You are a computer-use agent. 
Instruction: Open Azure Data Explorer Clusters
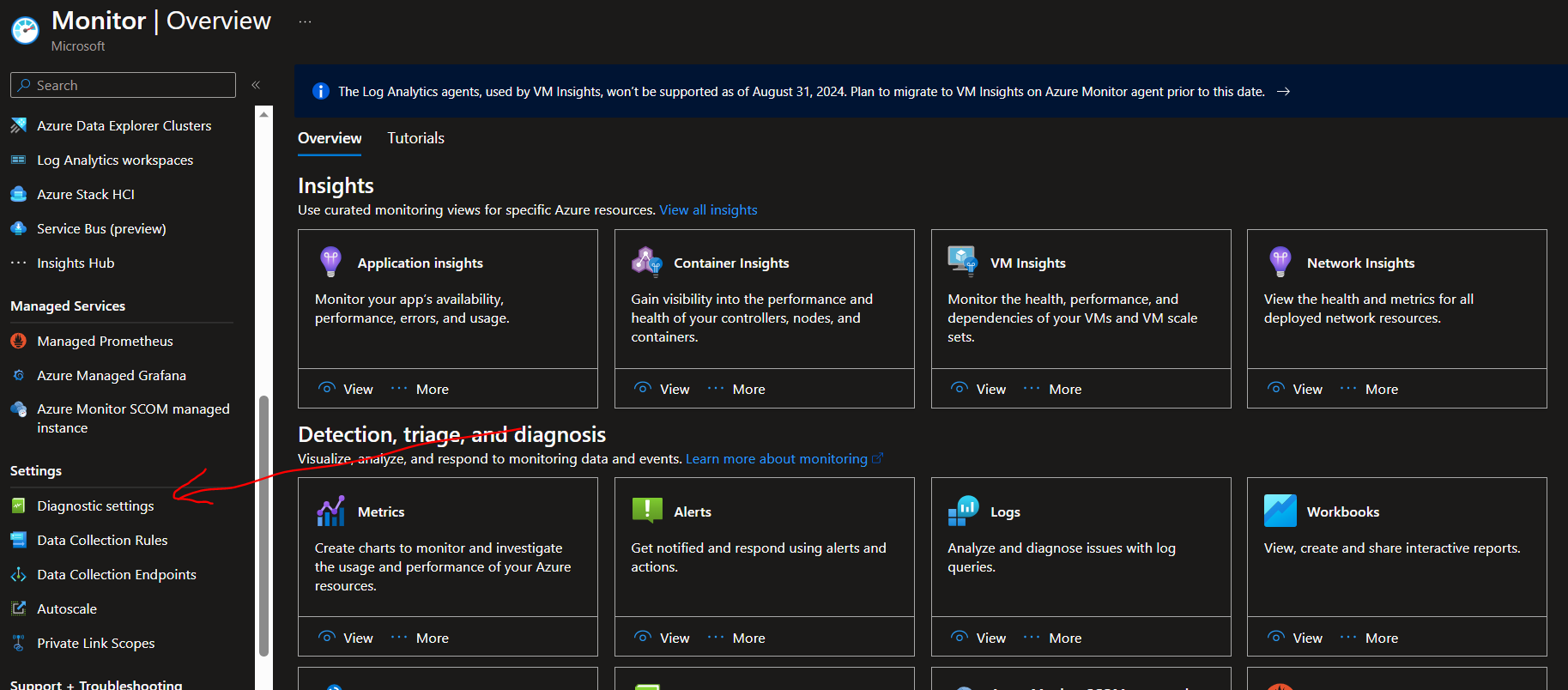pyautogui.click(x=124, y=125)
